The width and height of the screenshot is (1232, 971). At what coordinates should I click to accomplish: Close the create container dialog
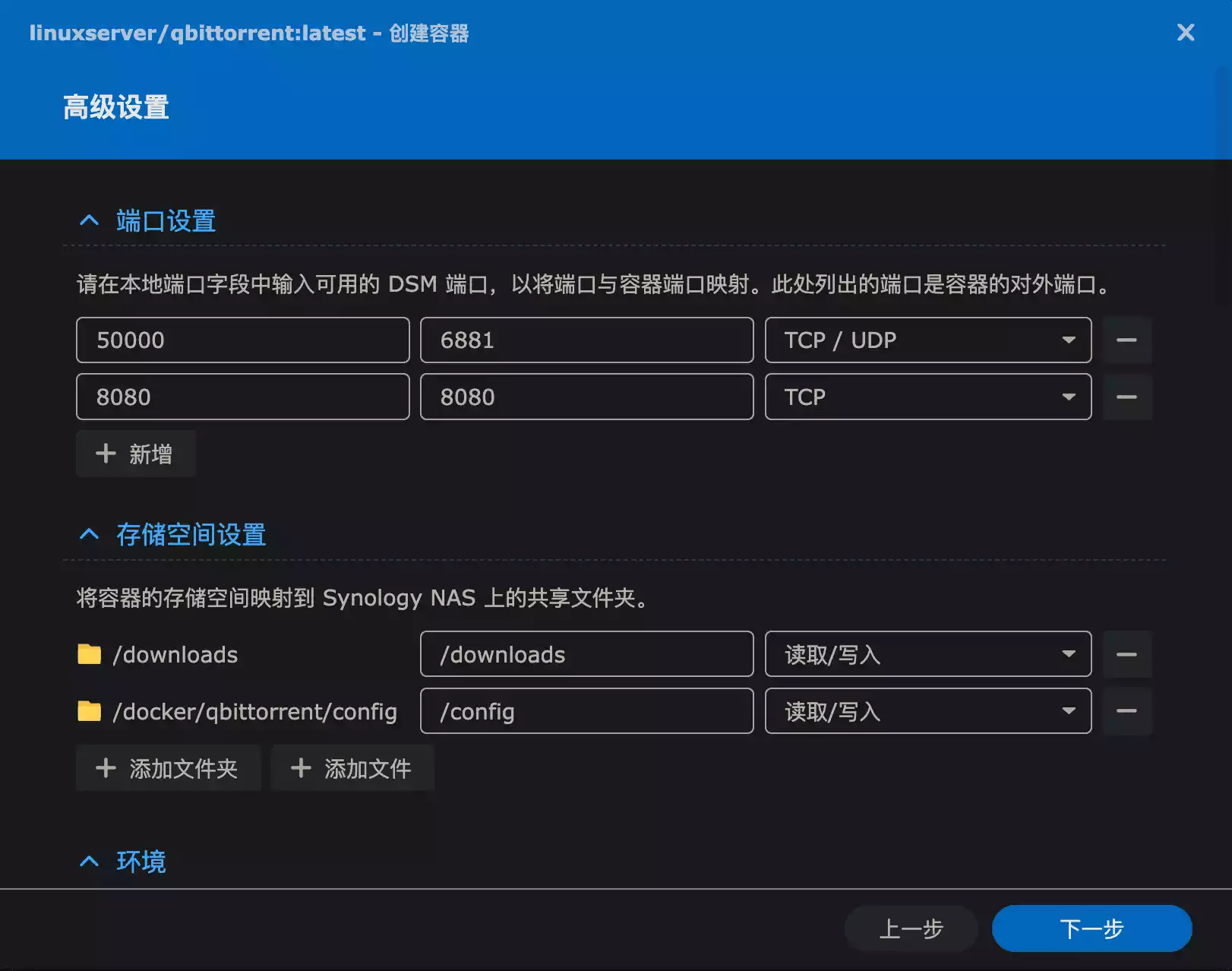click(1185, 33)
